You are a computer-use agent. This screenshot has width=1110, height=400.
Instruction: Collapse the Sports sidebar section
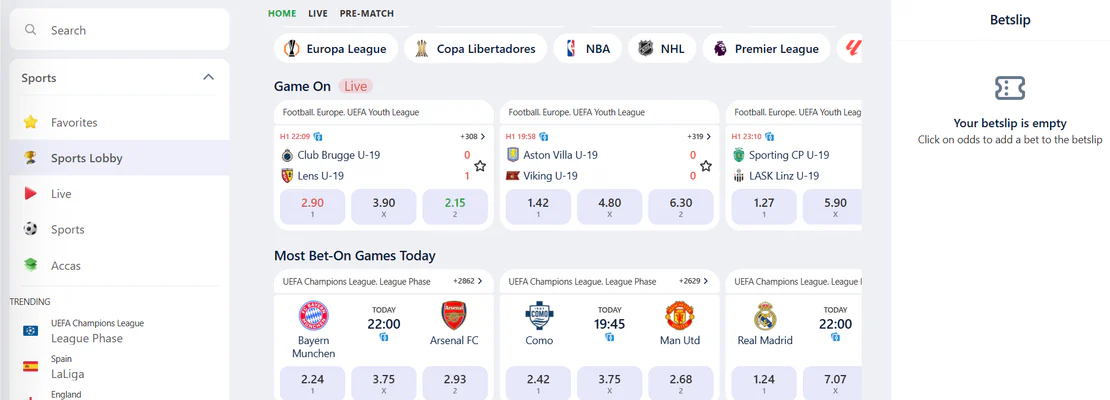tap(208, 77)
